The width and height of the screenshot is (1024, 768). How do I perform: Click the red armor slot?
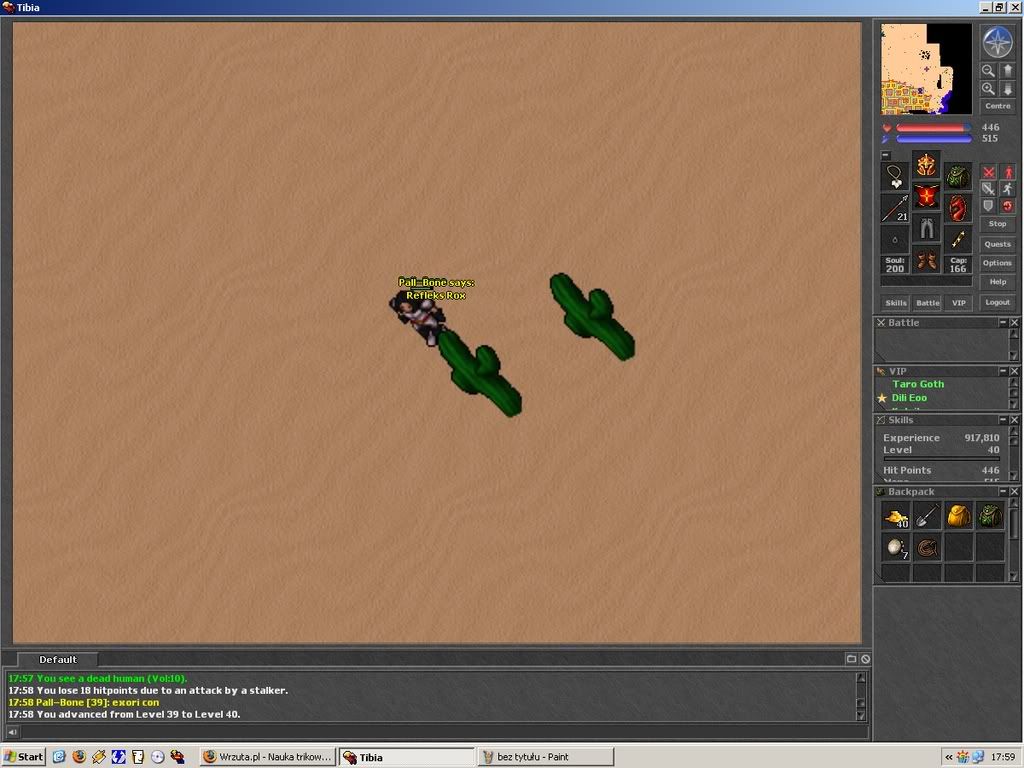[926, 197]
